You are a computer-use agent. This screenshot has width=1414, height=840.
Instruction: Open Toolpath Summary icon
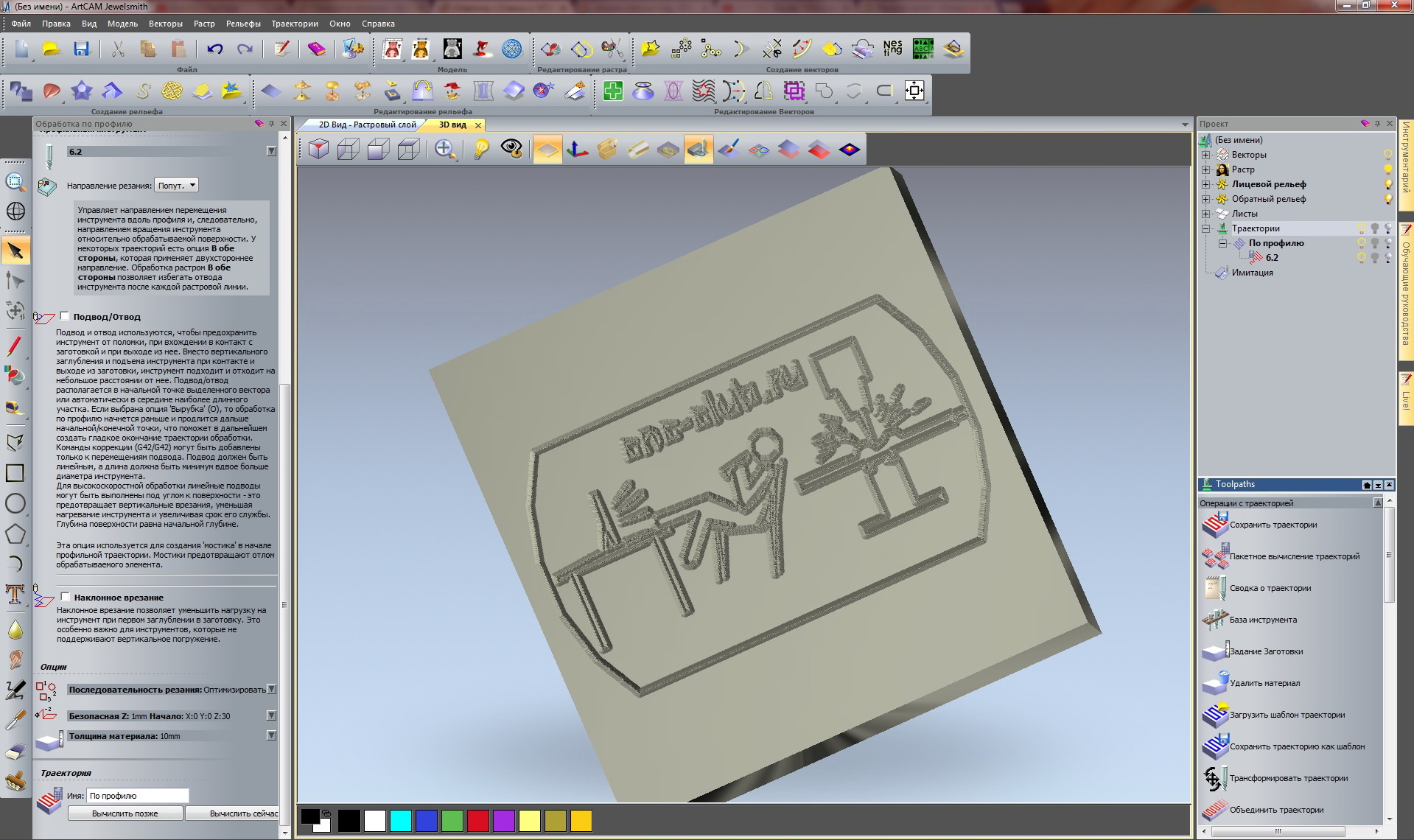tap(1215, 589)
